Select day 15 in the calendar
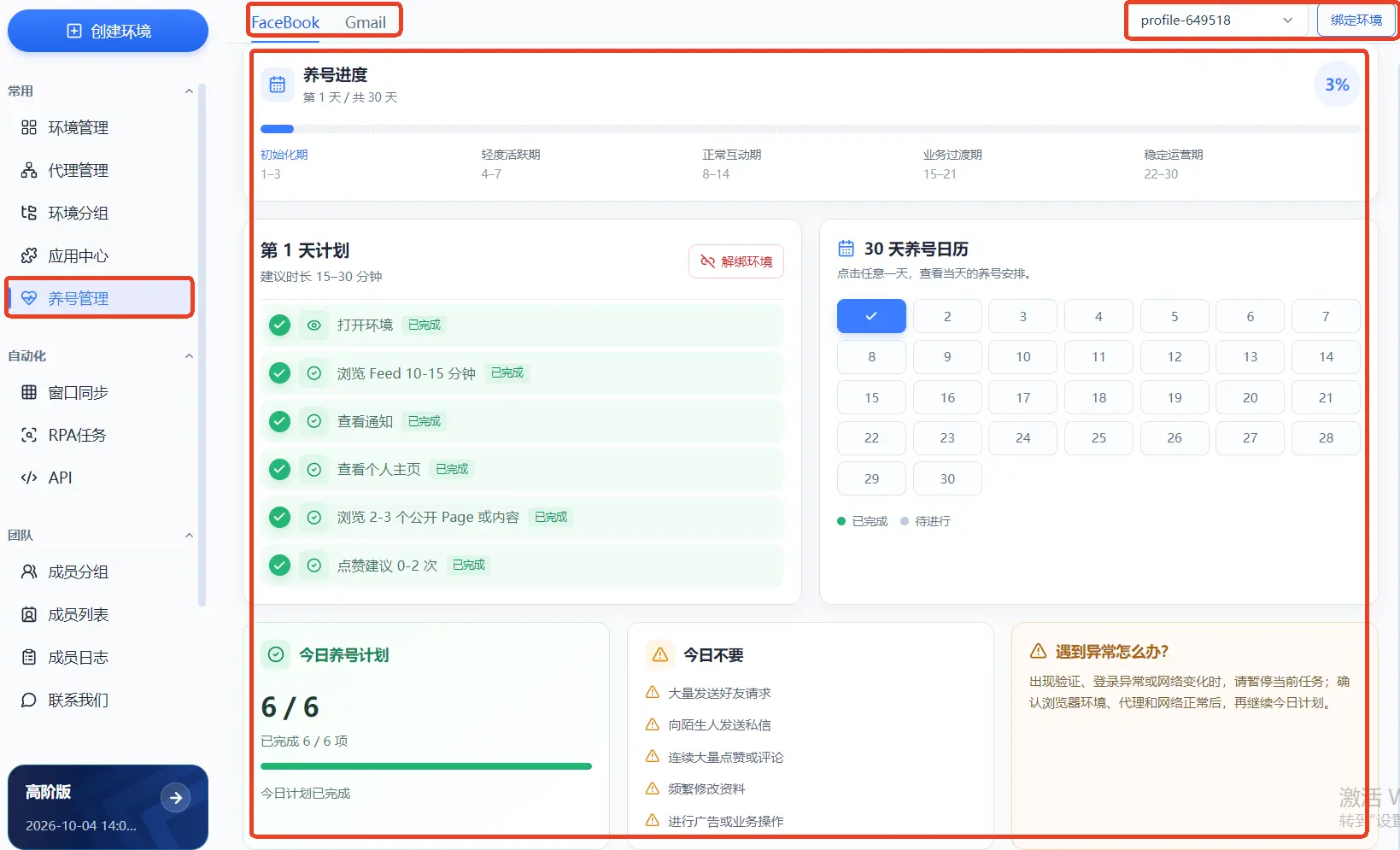This screenshot has width=1400, height=850. (x=871, y=397)
